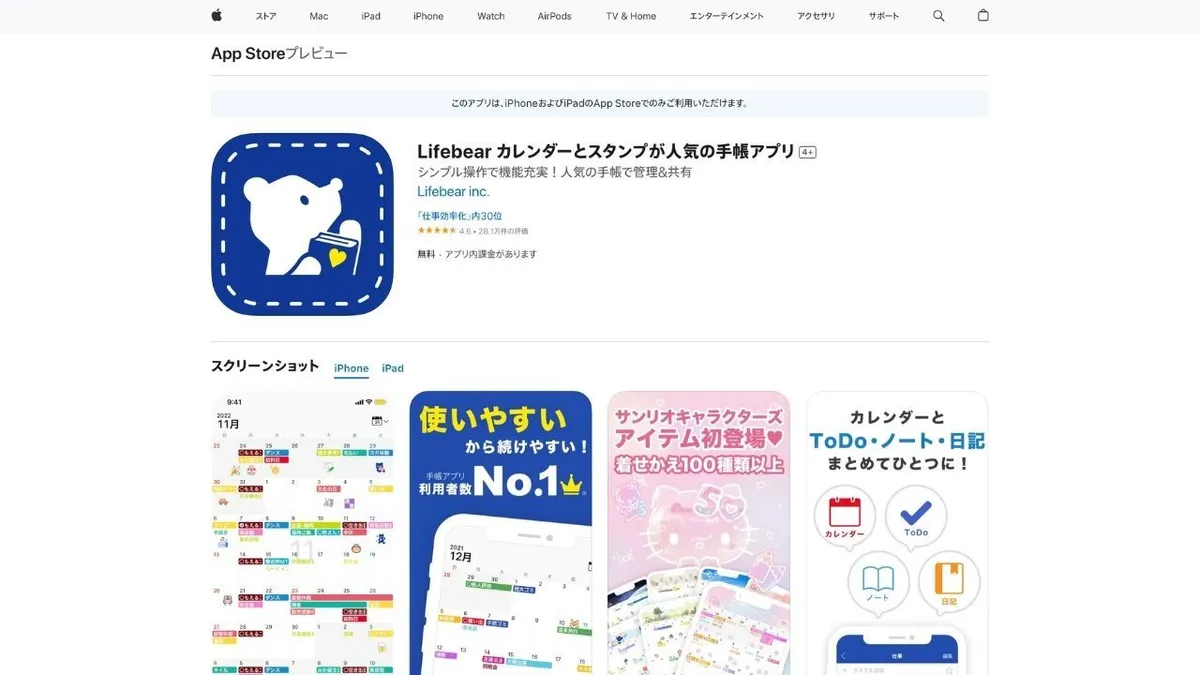Image resolution: width=1200 pixels, height=675 pixels.
Task: Click the iPhoneおよびiPadのApp Store availability notice
Action: coord(600,103)
